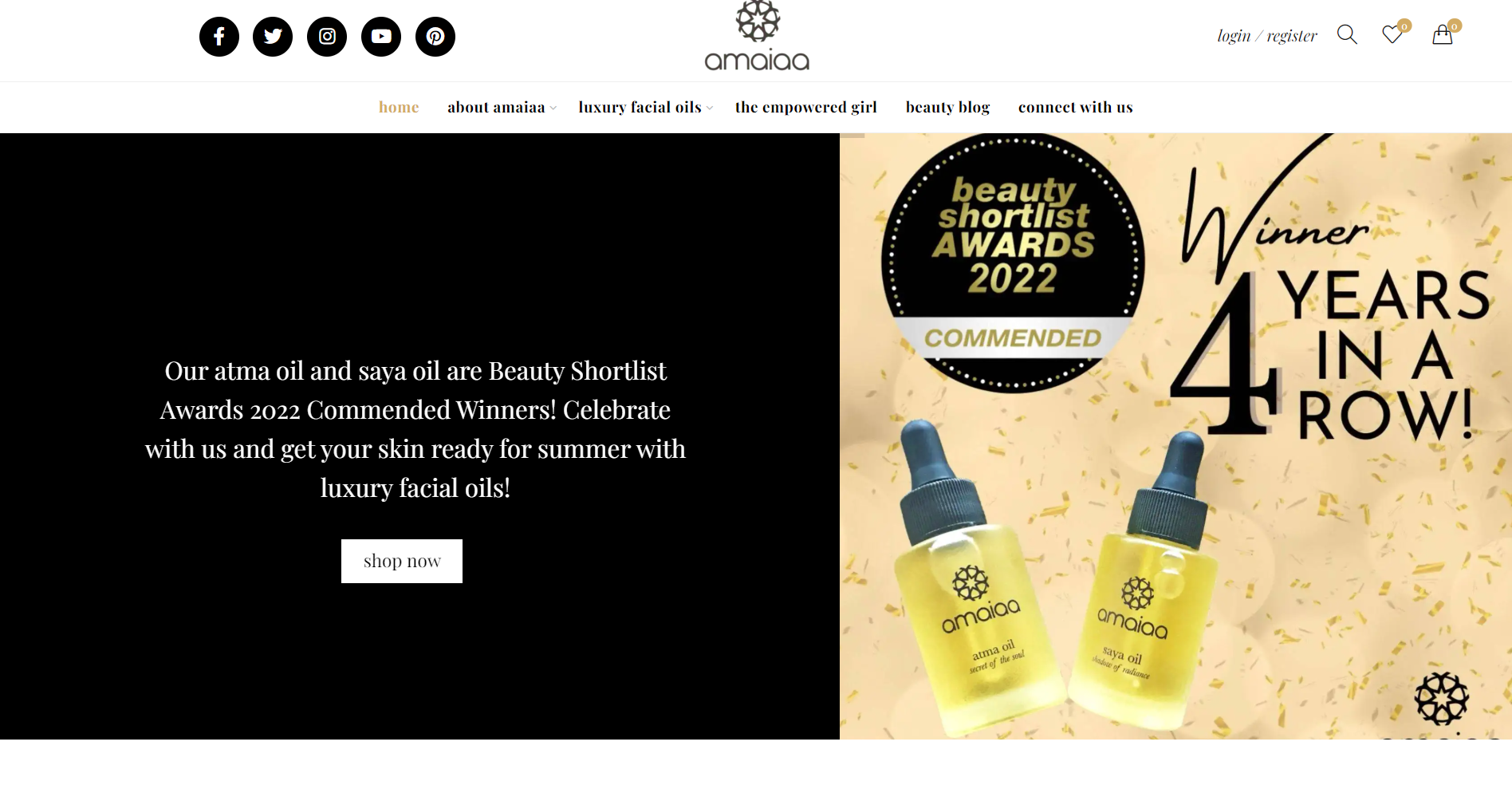This screenshot has width=1512, height=785.
Task: Click the search magnifier icon
Action: (x=1347, y=34)
